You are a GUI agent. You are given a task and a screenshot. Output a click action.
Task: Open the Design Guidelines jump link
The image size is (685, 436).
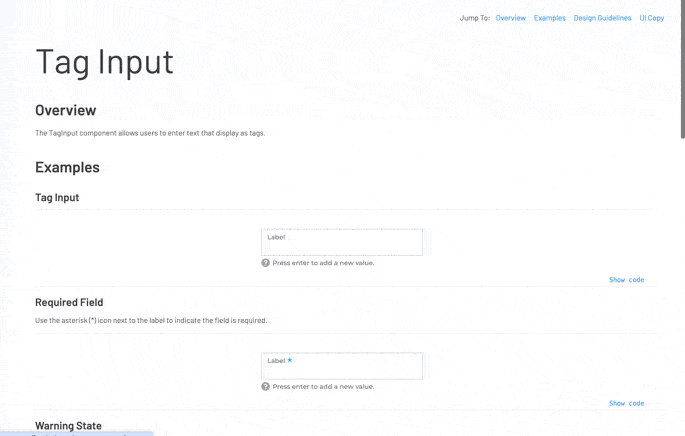[602, 18]
